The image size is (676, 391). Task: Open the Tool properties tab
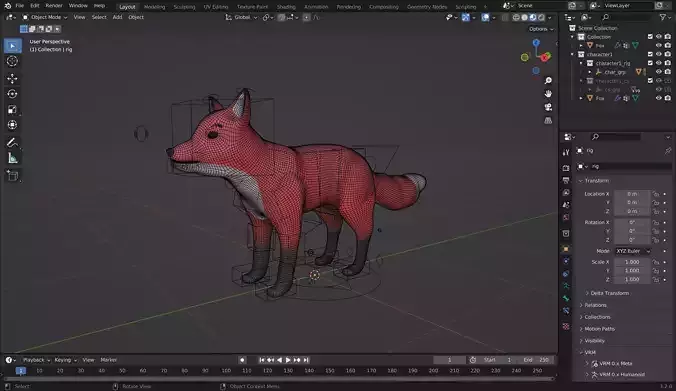566,152
